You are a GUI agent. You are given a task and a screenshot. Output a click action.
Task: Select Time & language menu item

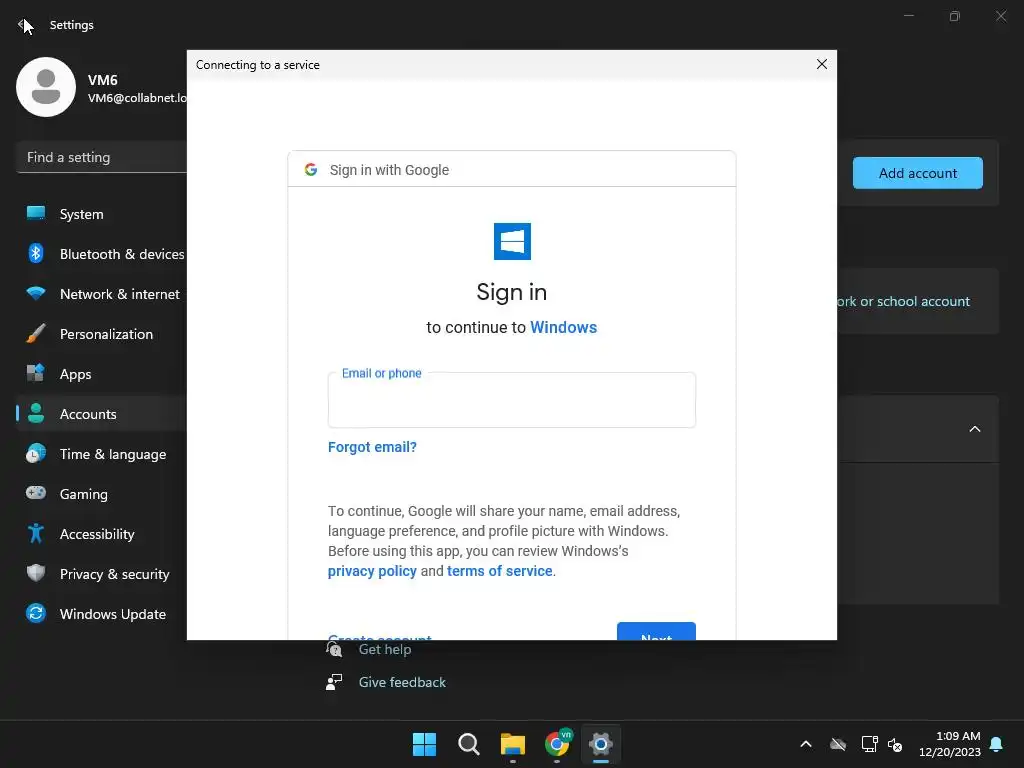click(101, 454)
